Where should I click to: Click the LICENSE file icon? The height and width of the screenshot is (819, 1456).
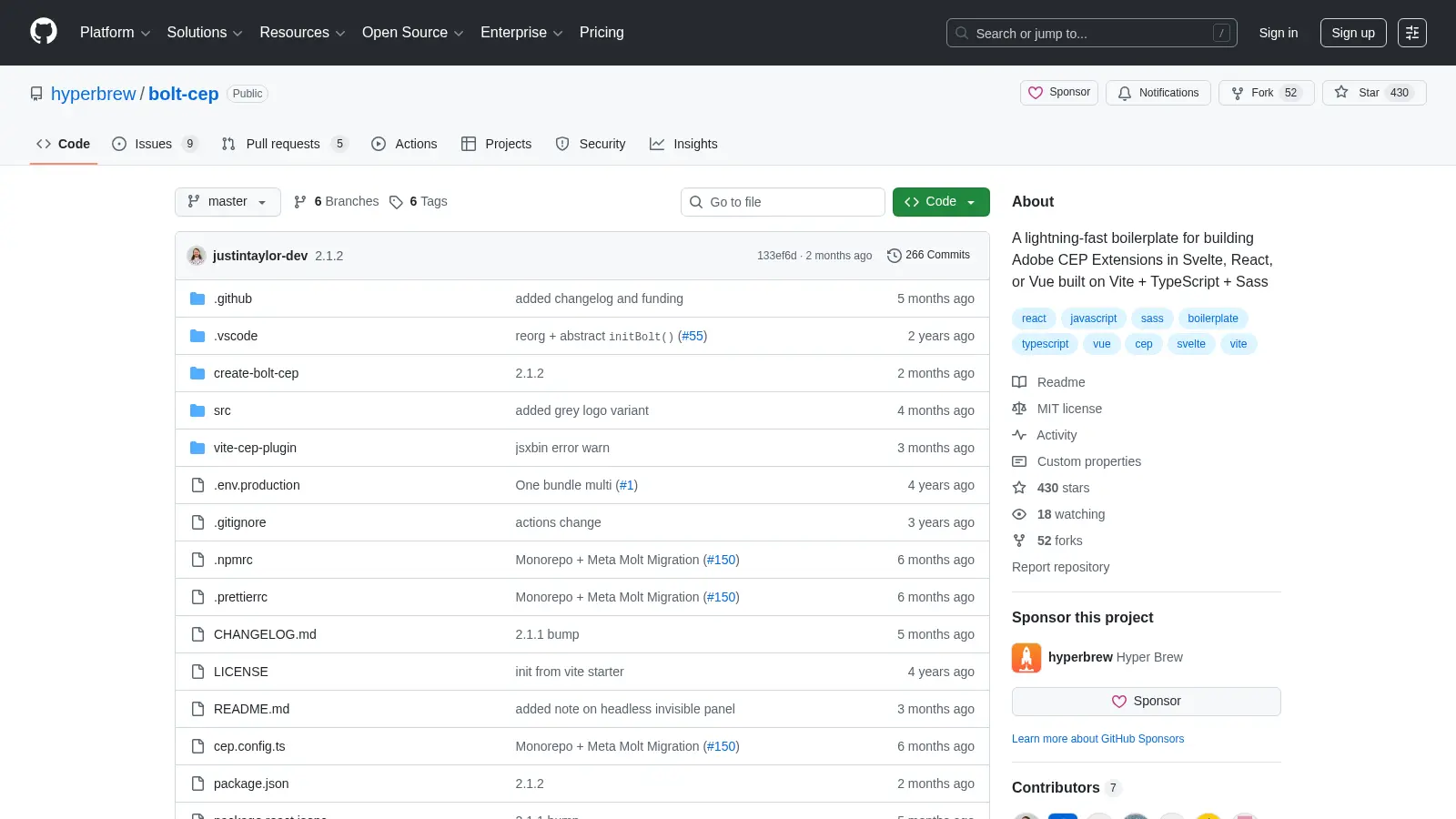[197, 672]
